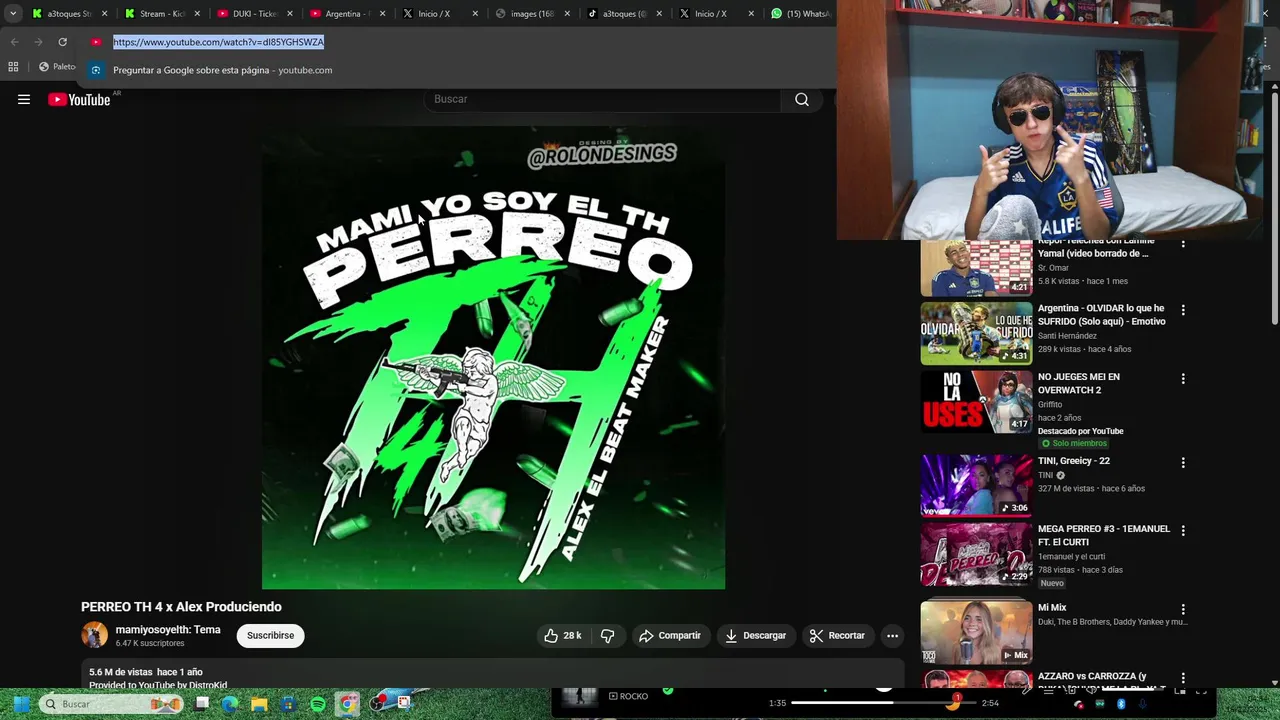Open options menu for Mi Mix
Screen dimensions: 1280x720
1183,609
